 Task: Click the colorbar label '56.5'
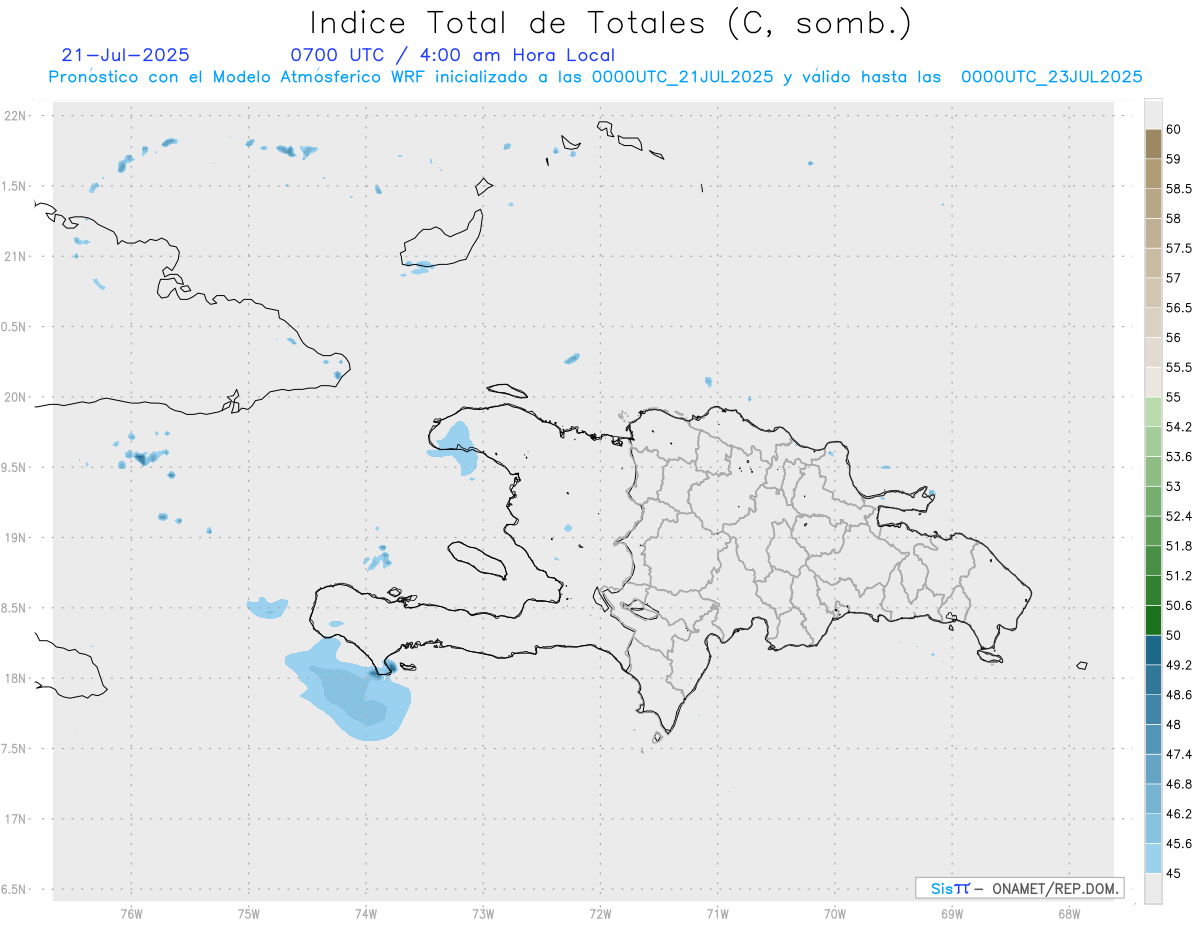click(x=1179, y=308)
